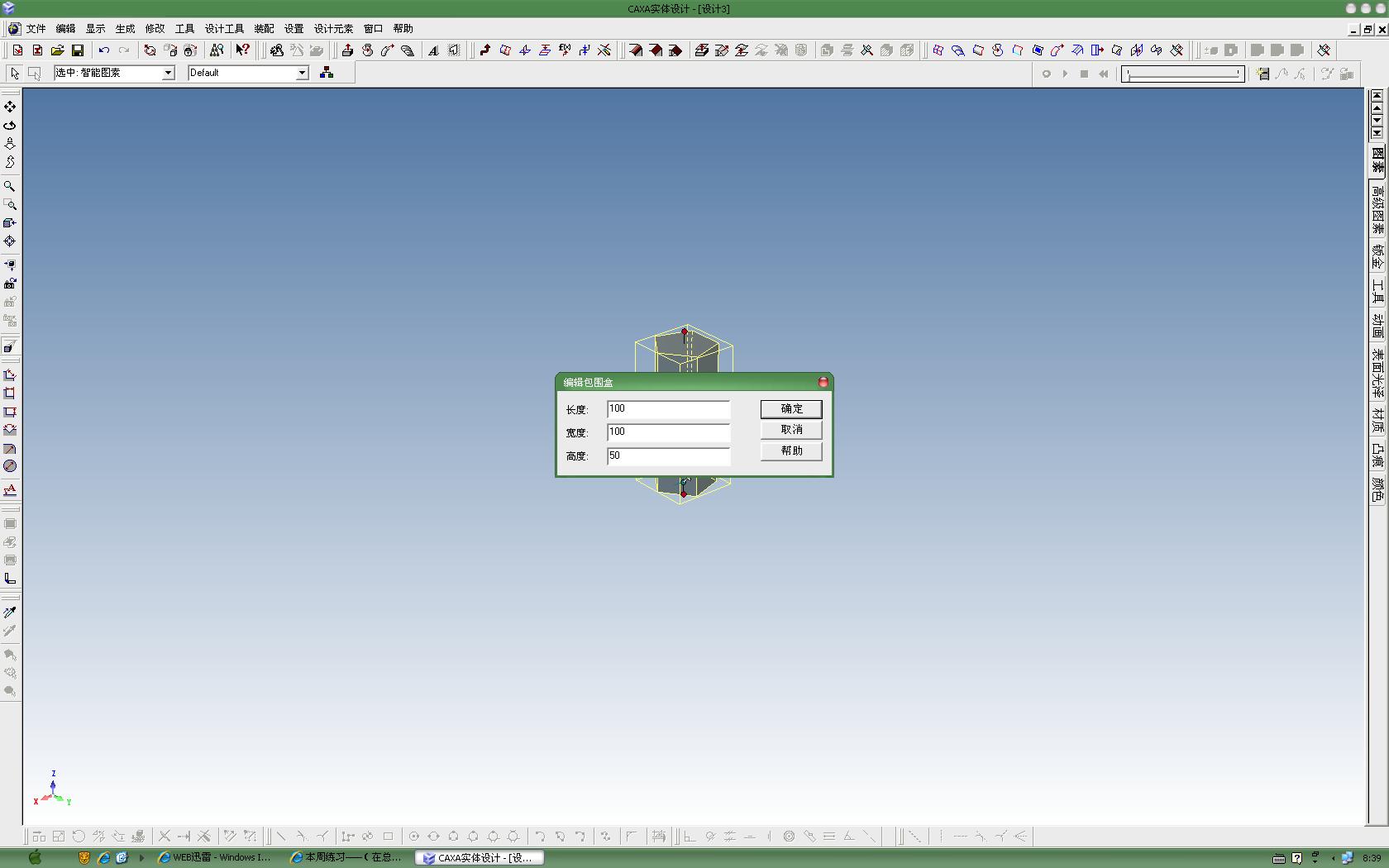The height and width of the screenshot is (868, 1389).
Task: Click the 宽度 input field
Action: tap(668, 432)
